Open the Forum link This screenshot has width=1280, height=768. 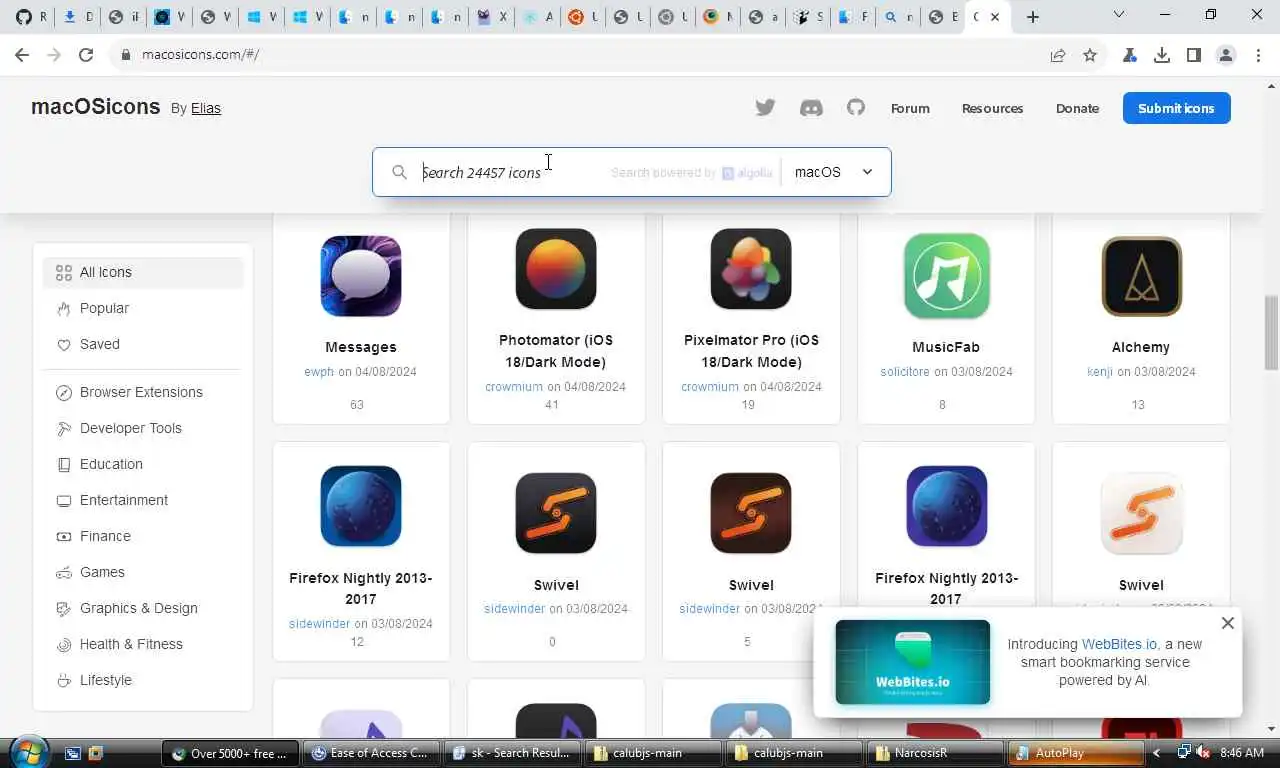[910, 108]
